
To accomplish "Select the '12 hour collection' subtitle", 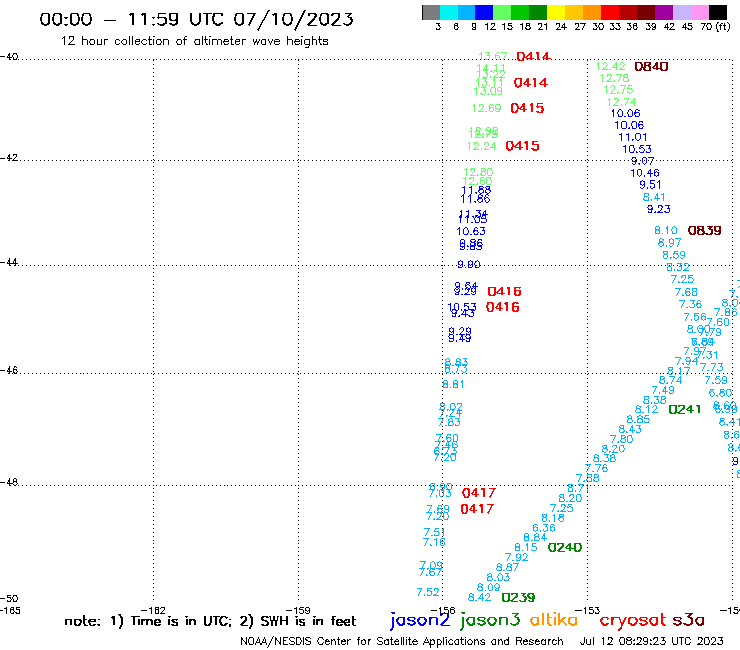I will click(x=194, y=41).
